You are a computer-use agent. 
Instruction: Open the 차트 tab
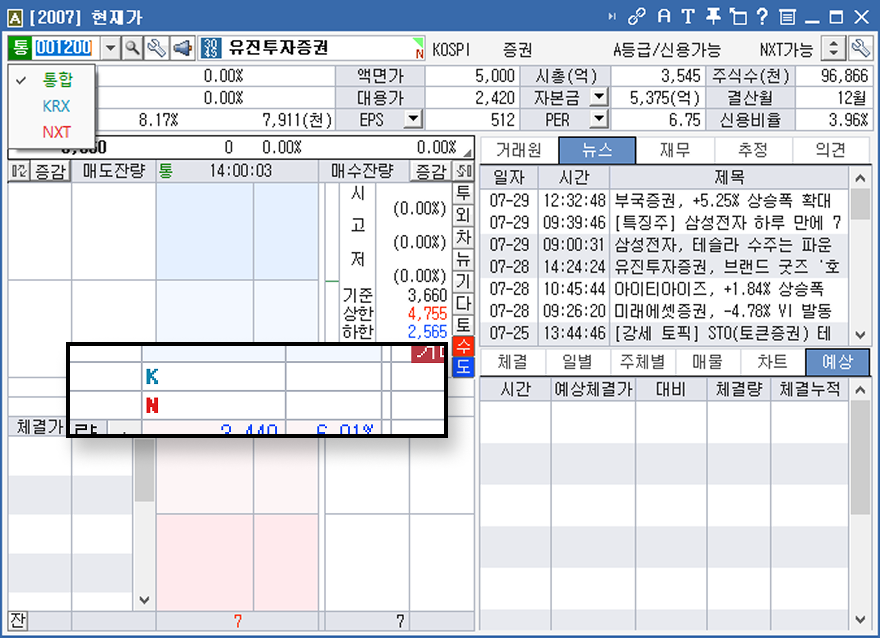tap(772, 362)
